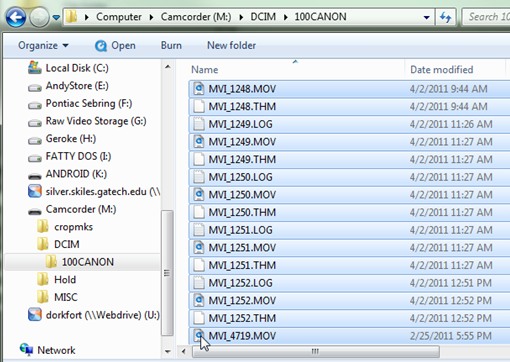Select Camcorder (M:) in the address path
Image resolution: width=510 pixels, height=362 pixels.
click(196, 17)
